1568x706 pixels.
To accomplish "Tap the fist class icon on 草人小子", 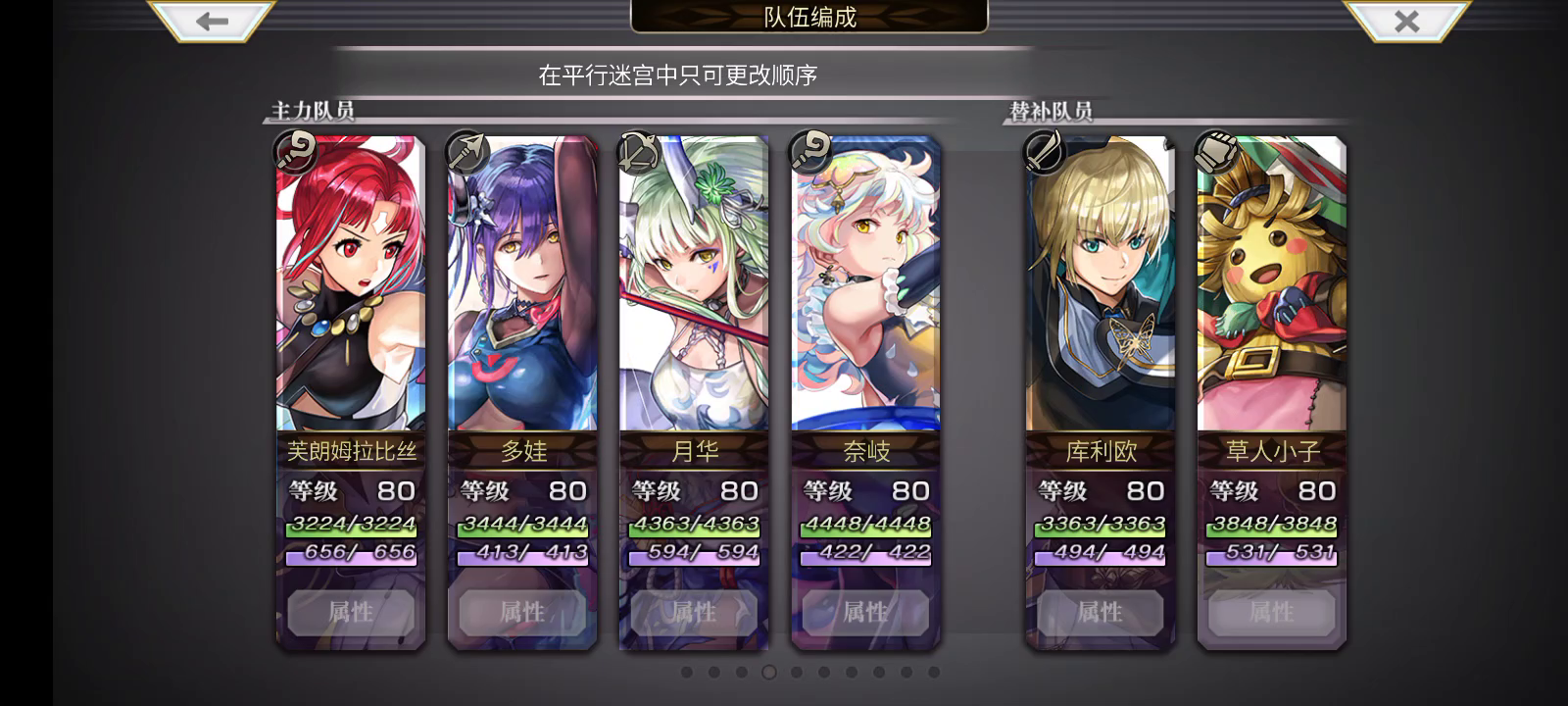I will click(1216, 152).
